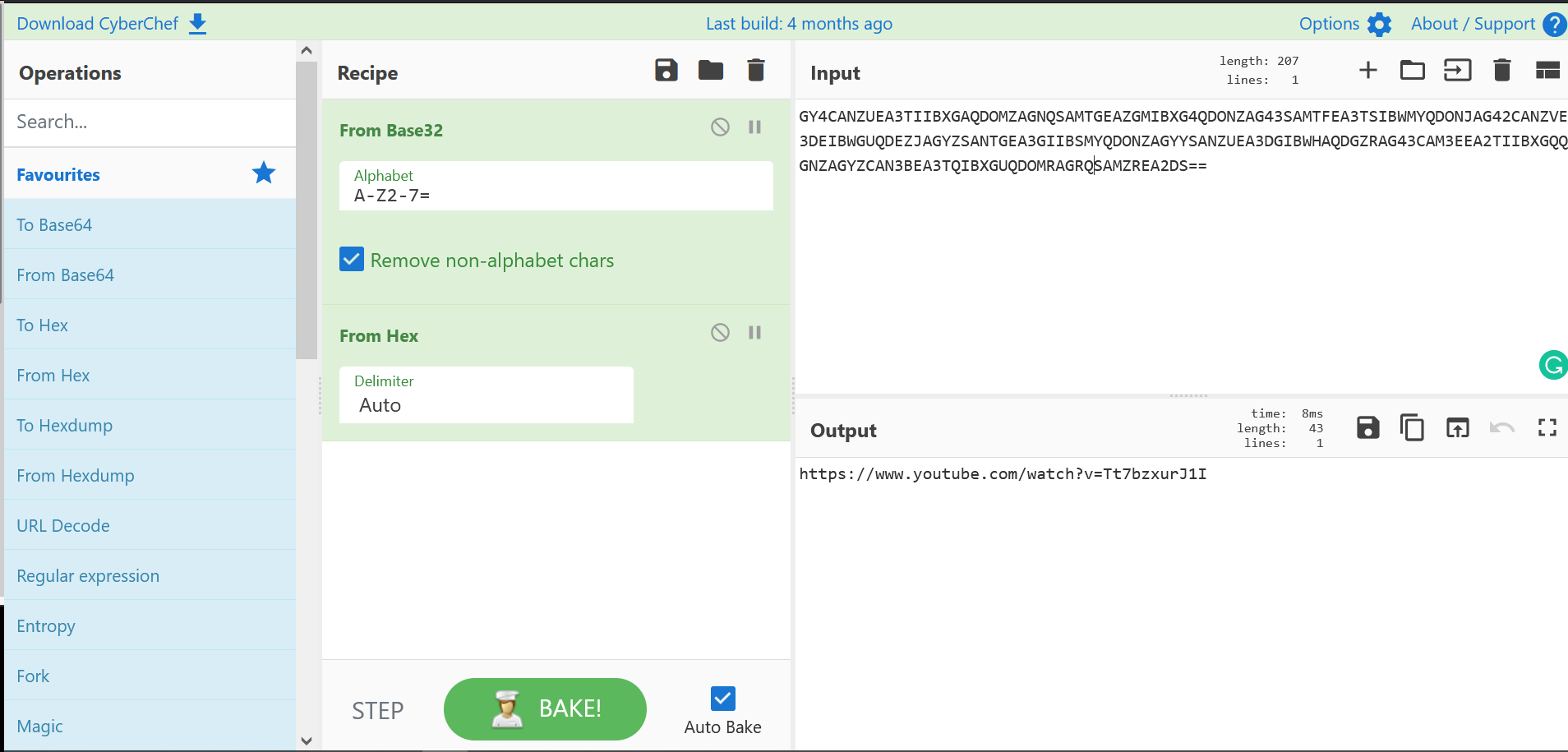
Task: Save output to file
Action: click(1368, 427)
